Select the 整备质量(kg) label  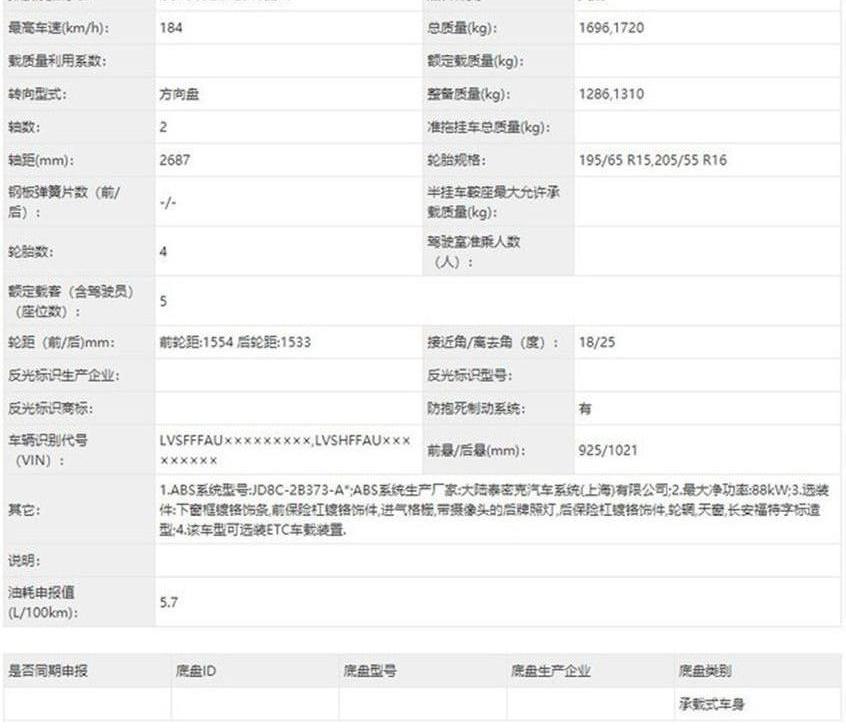point(468,94)
